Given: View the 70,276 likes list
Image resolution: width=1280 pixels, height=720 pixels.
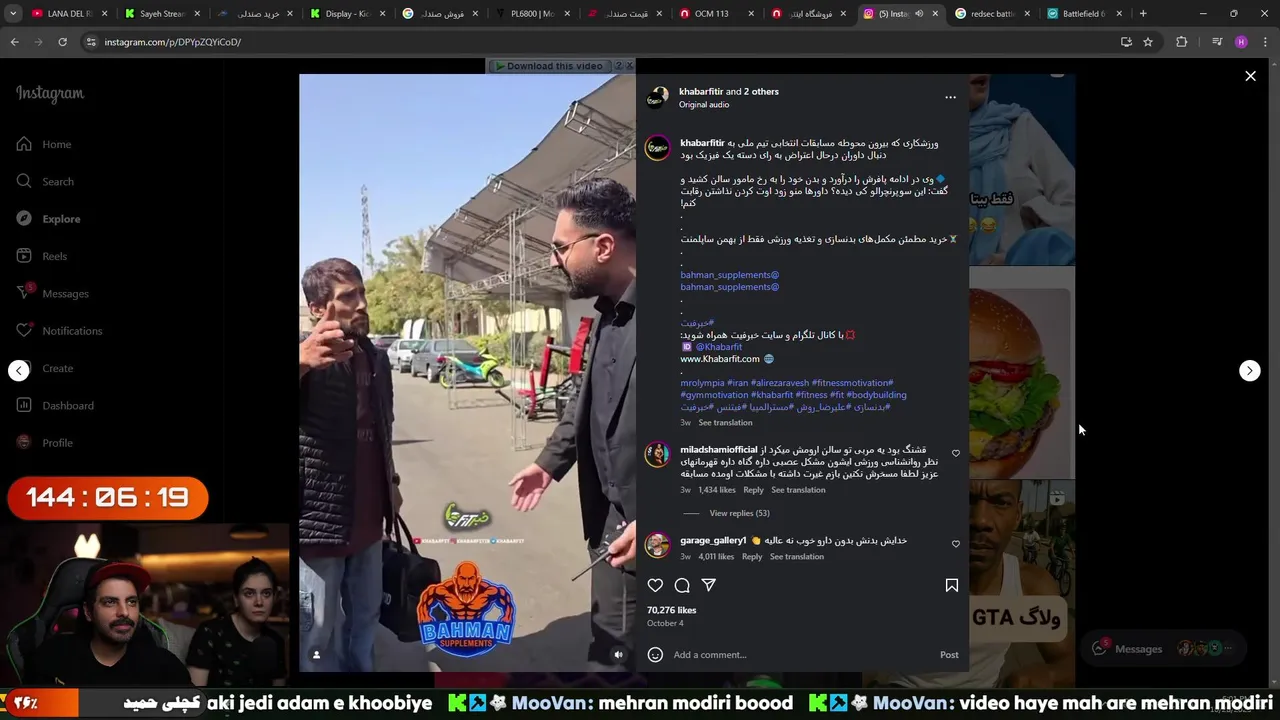Looking at the screenshot, I should (x=672, y=610).
